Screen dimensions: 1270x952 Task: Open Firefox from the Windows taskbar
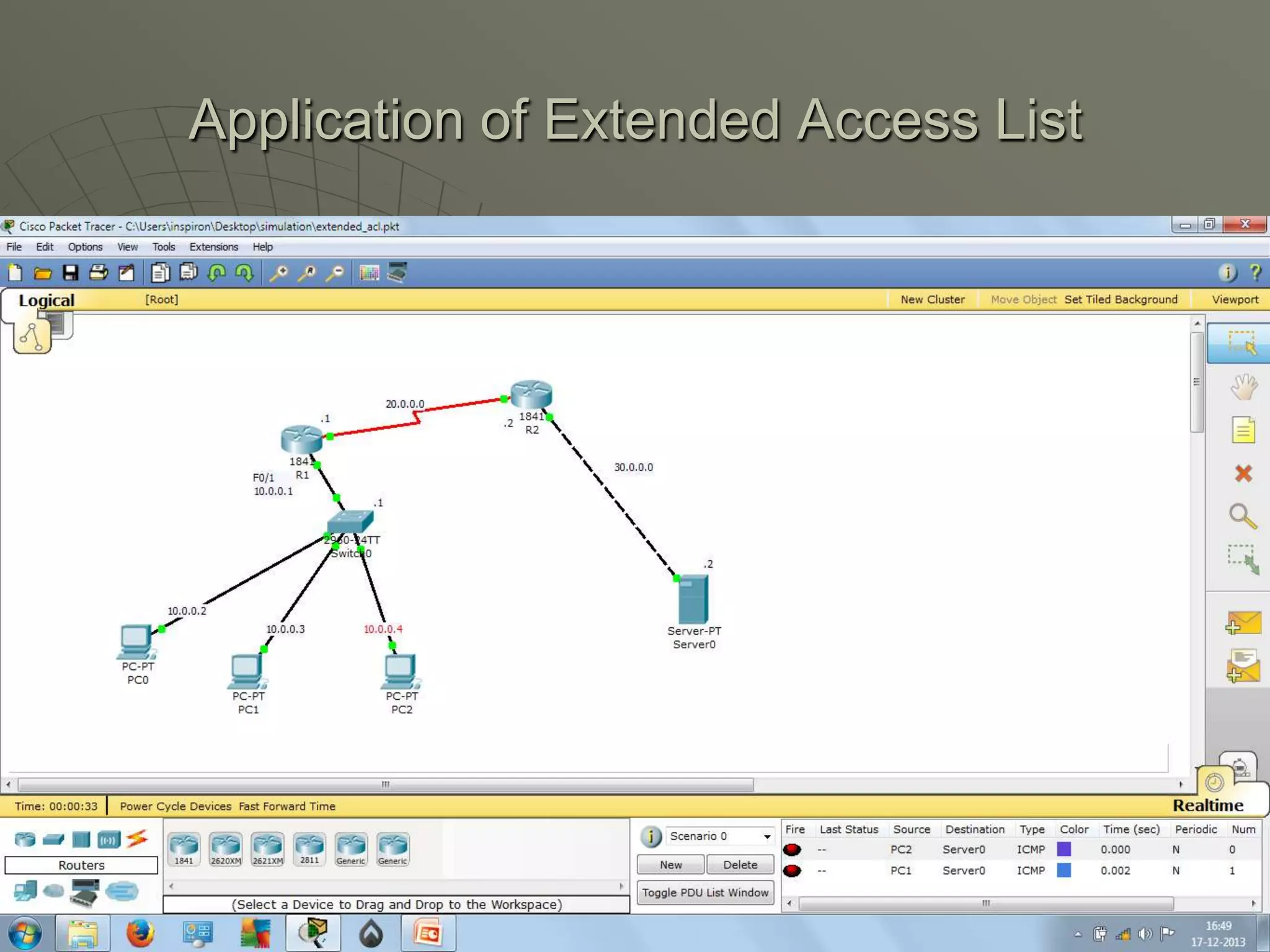tap(140, 933)
